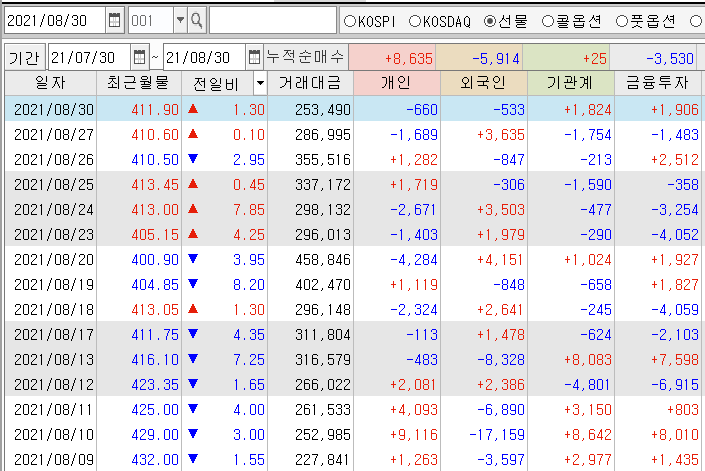Select the 2021/08/13 row date
Screen dimensions: 705x471
point(54,360)
